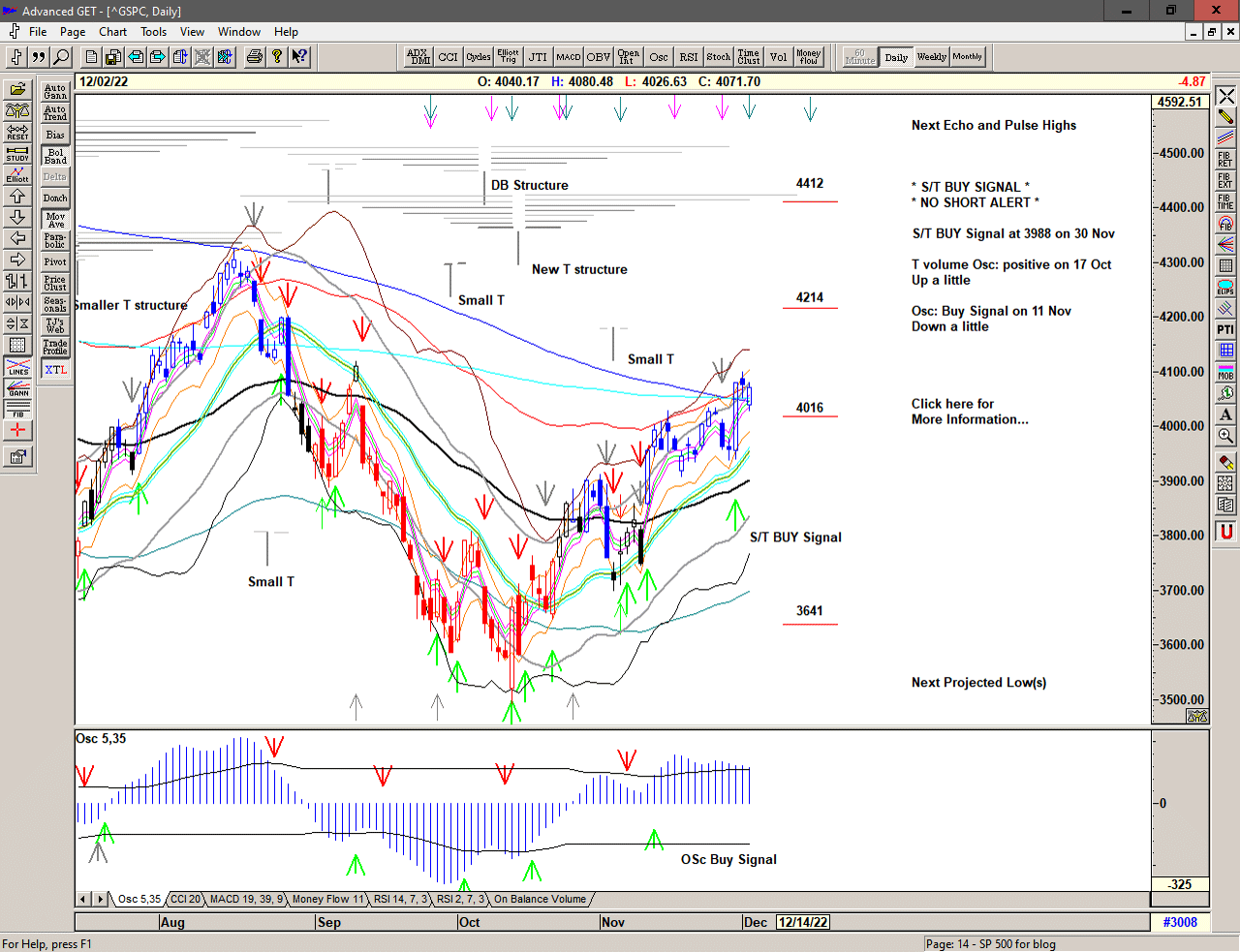Open the Tools menu
This screenshot has height=952, width=1240.
pos(153,31)
